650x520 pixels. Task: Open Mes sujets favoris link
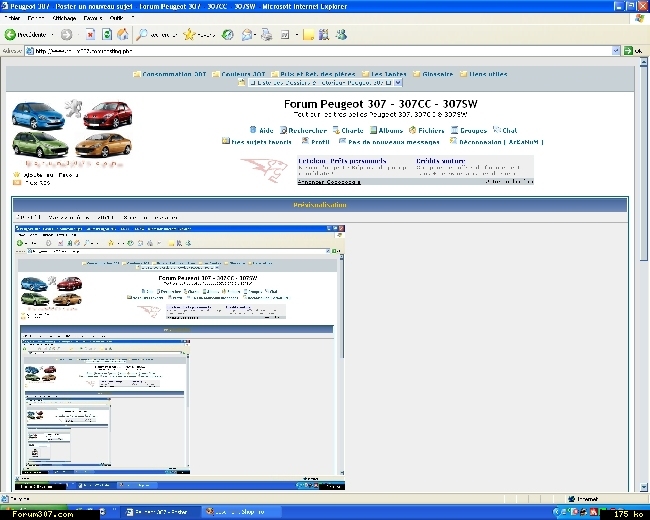(261, 142)
